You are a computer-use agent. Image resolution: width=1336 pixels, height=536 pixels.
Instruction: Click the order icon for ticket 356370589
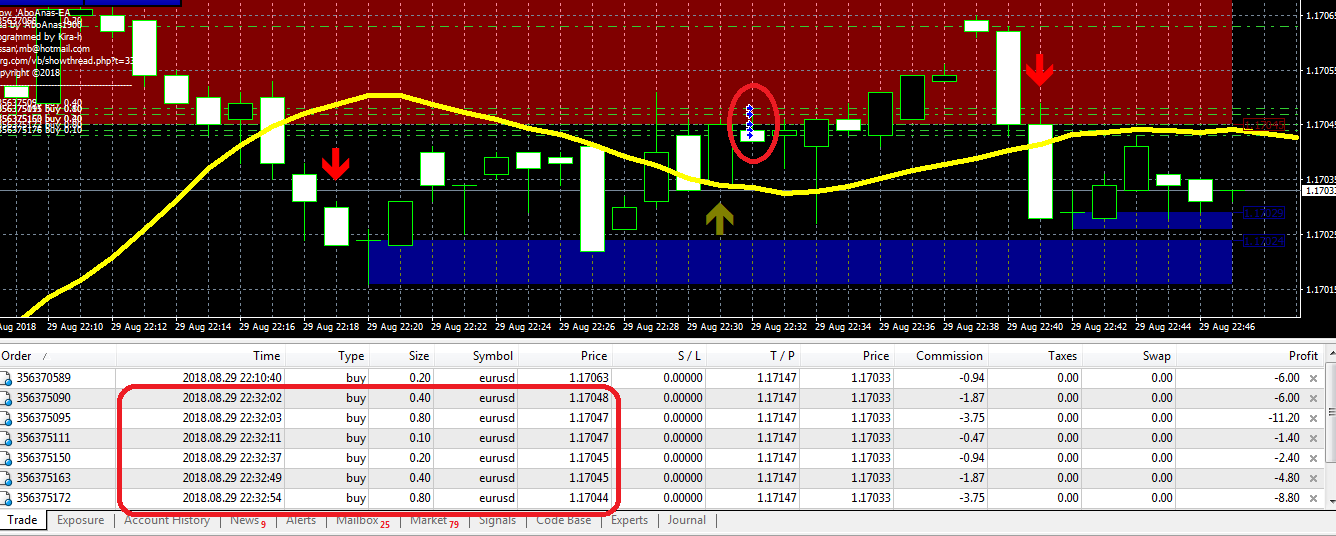[x=8, y=378]
